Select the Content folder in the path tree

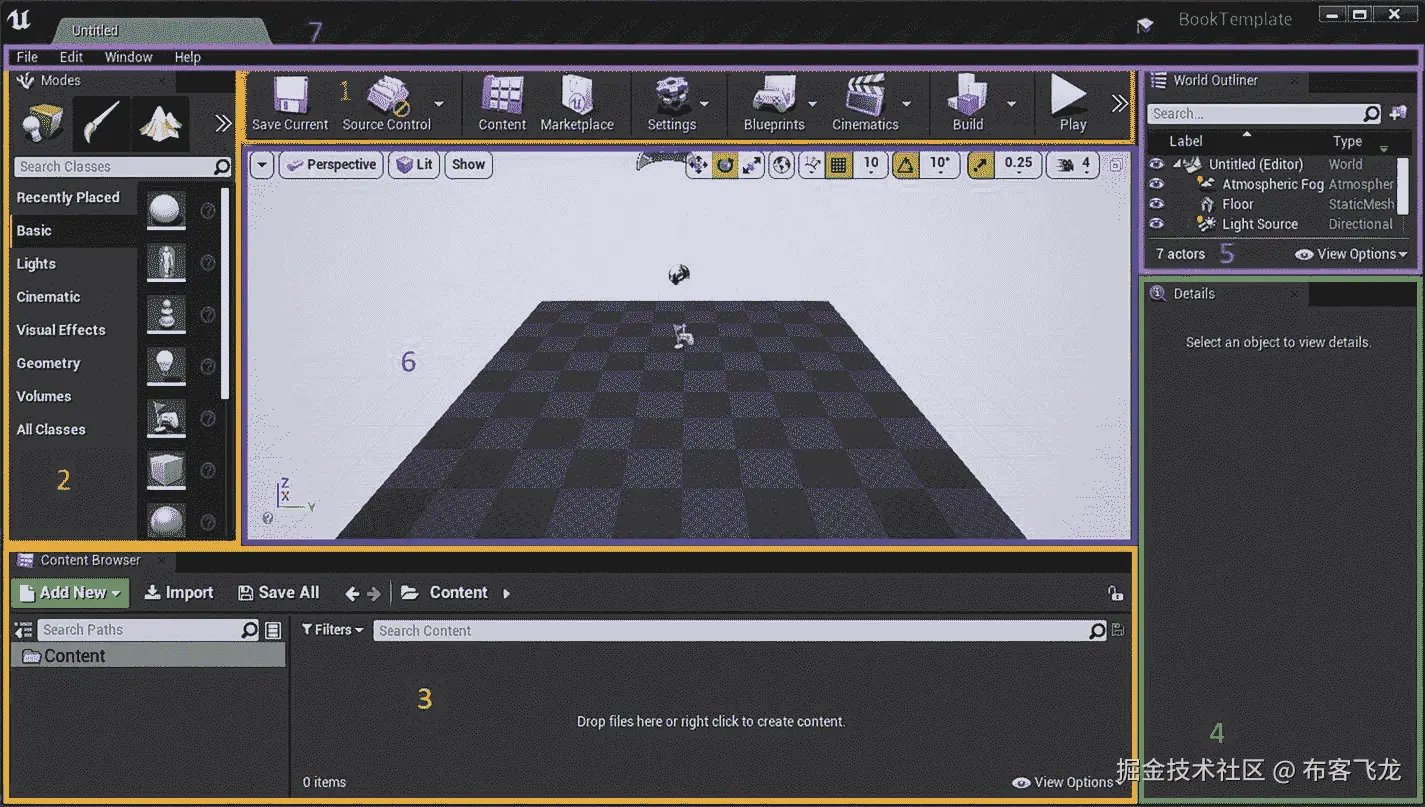[148, 656]
